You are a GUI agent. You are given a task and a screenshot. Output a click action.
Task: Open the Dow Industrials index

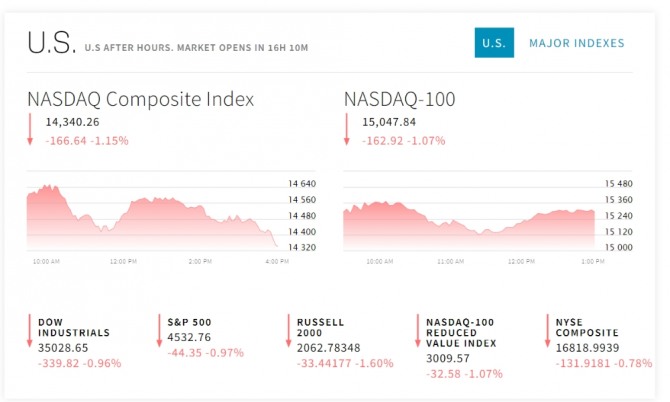click(x=74, y=327)
